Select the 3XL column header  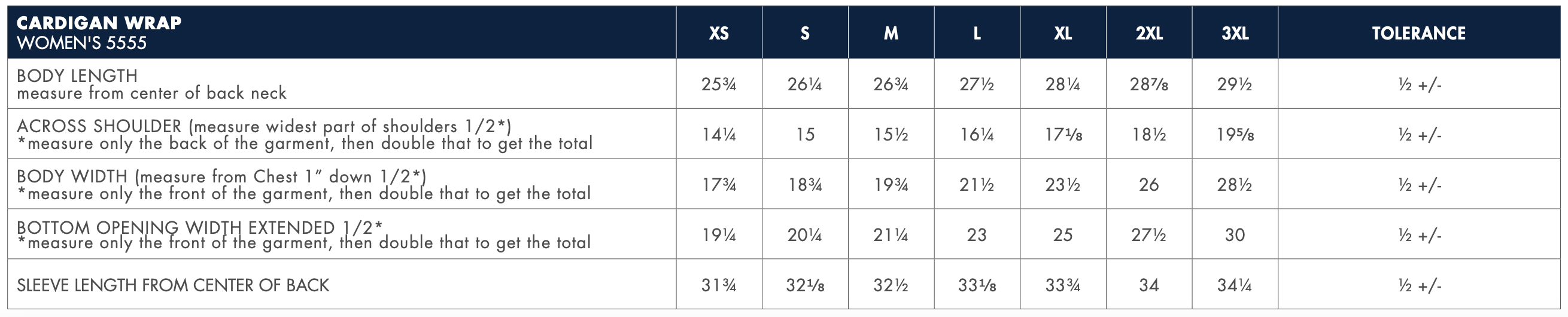pyautogui.click(x=1235, y=33)
